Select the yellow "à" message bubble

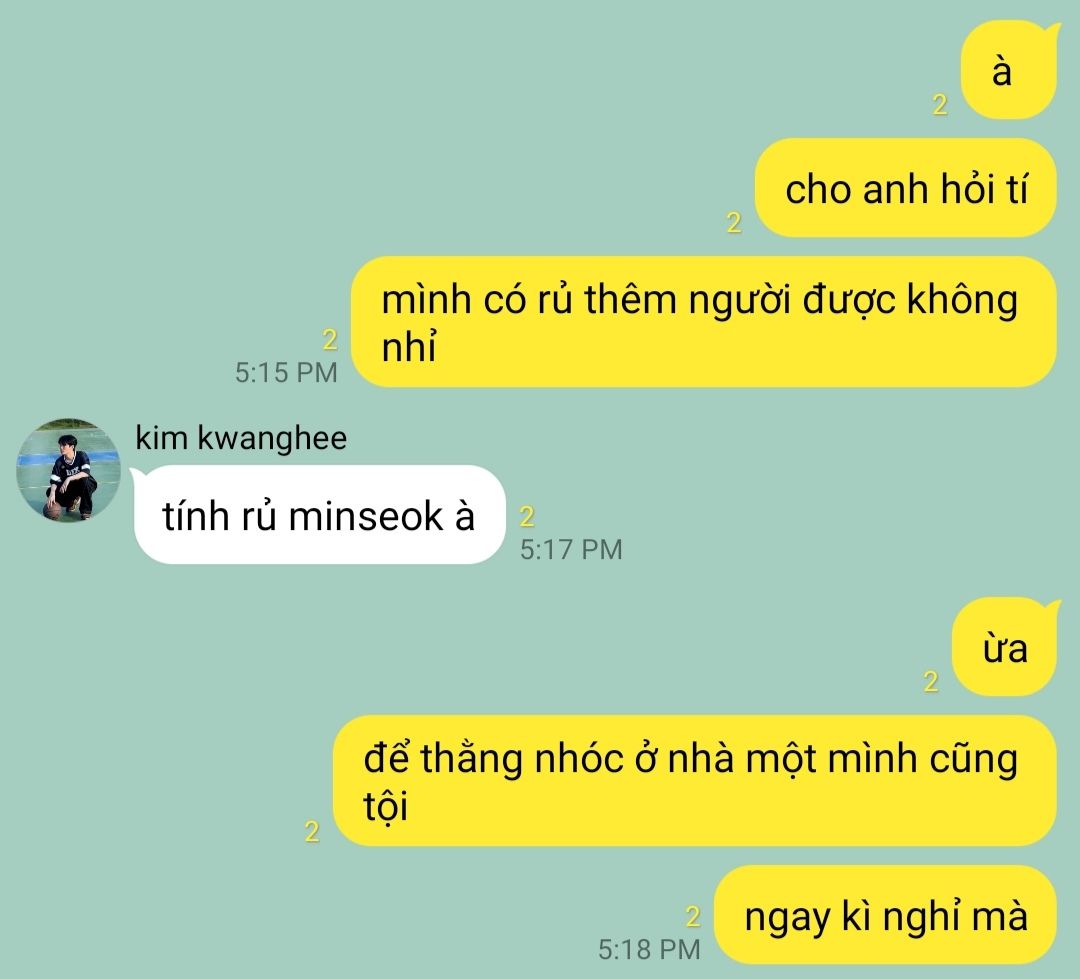(1009, 71)
